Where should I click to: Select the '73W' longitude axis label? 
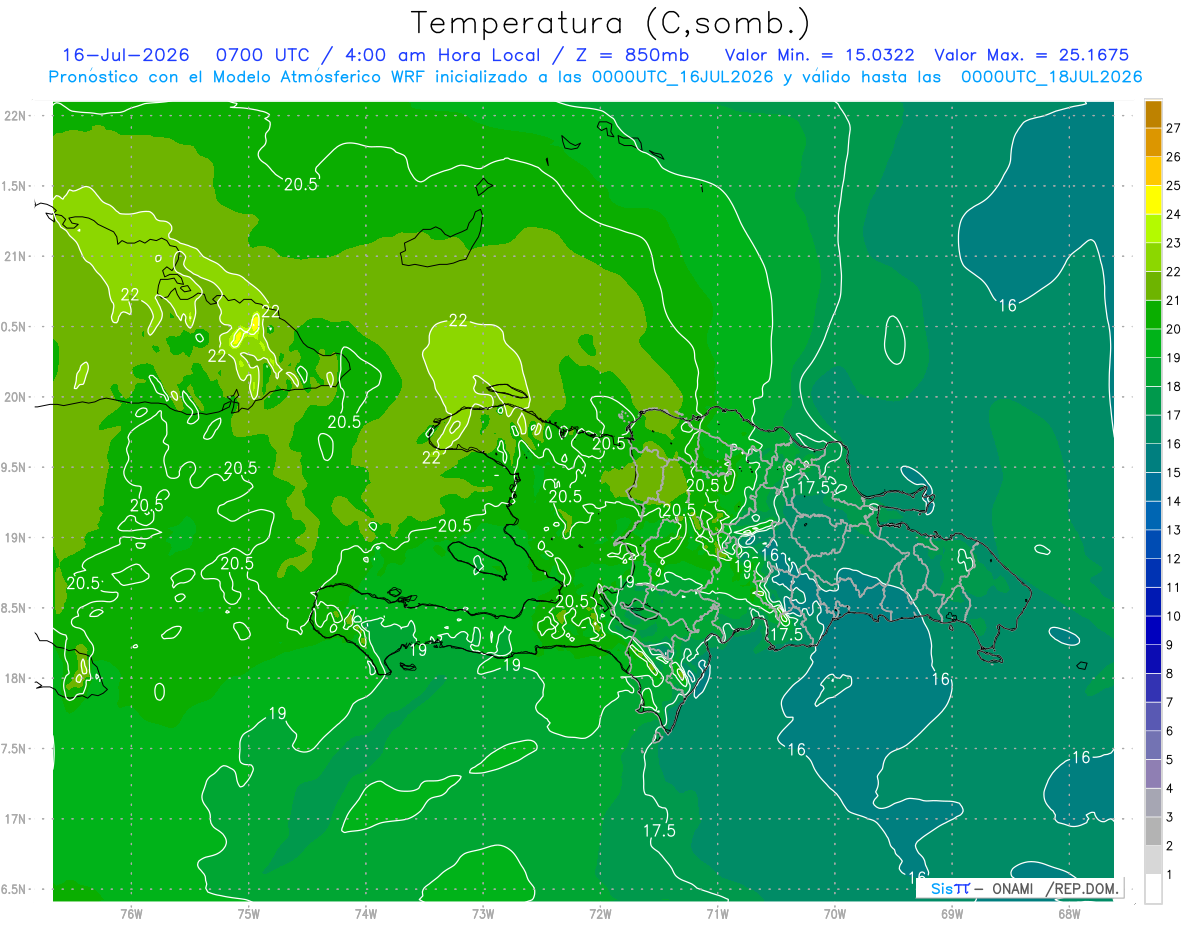(483, 913)
